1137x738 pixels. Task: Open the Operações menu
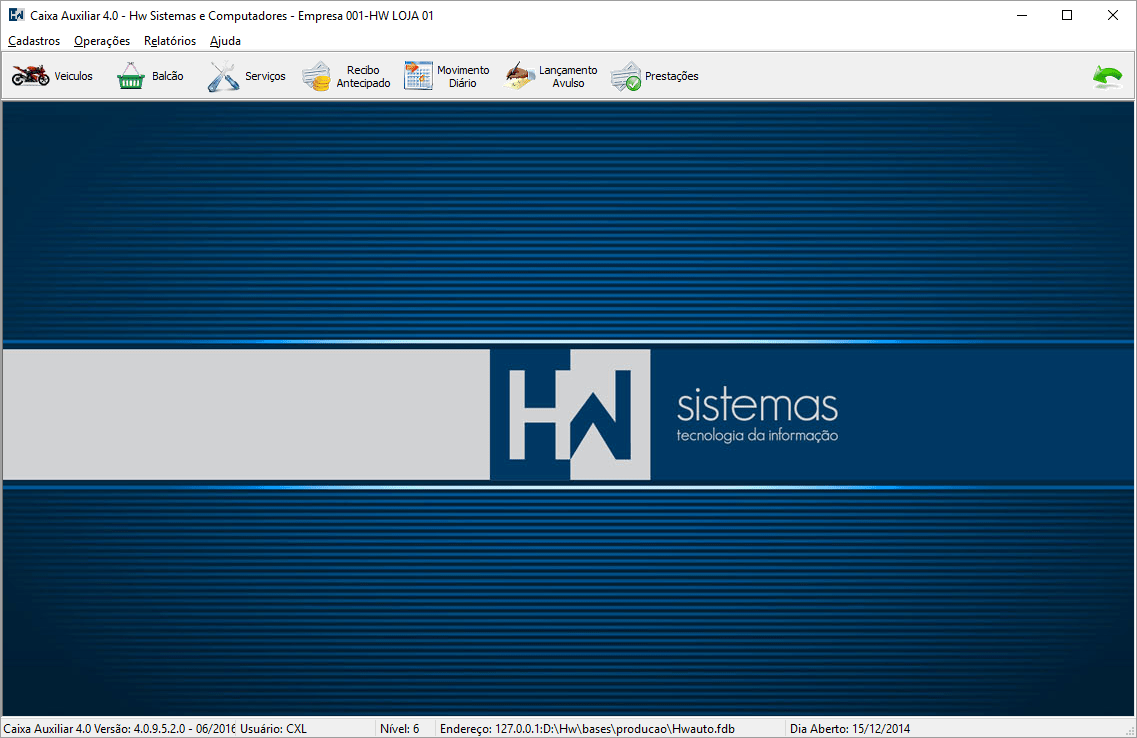[102, 41]
